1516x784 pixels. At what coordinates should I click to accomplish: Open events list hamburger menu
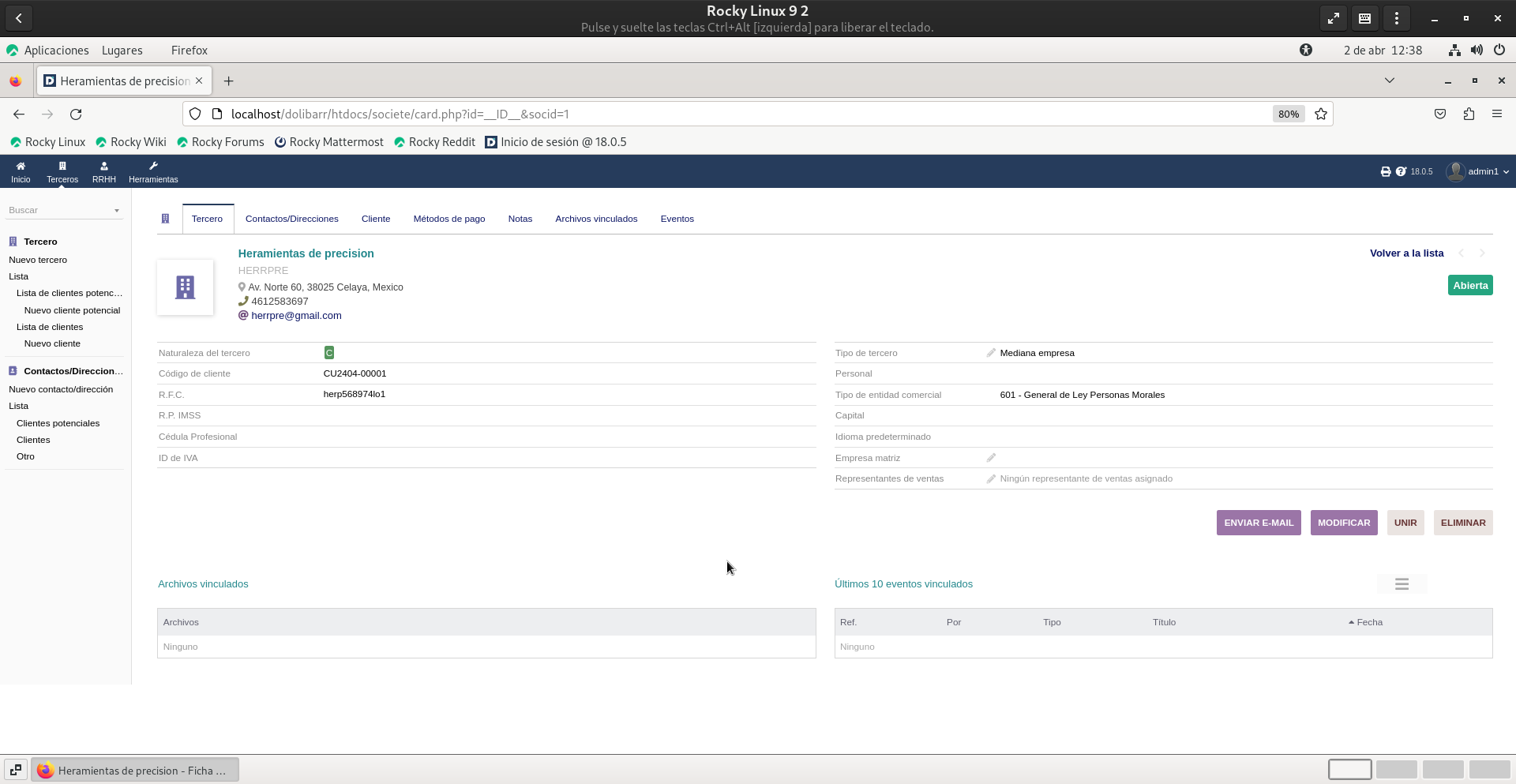(x=1402, y=584)
